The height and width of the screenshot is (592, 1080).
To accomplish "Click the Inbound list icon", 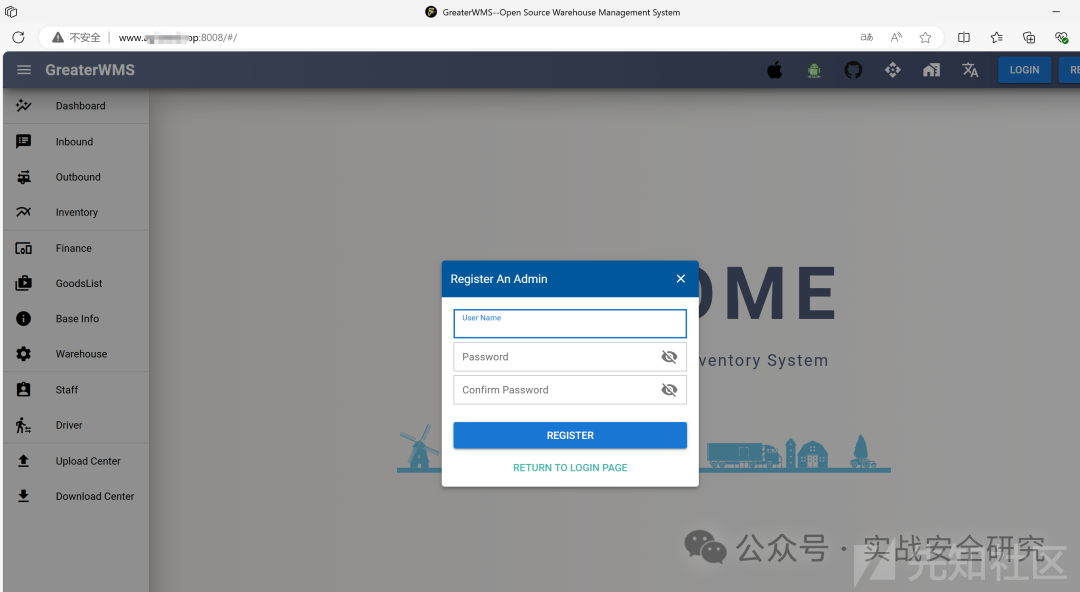I will [x=23, y=141].
